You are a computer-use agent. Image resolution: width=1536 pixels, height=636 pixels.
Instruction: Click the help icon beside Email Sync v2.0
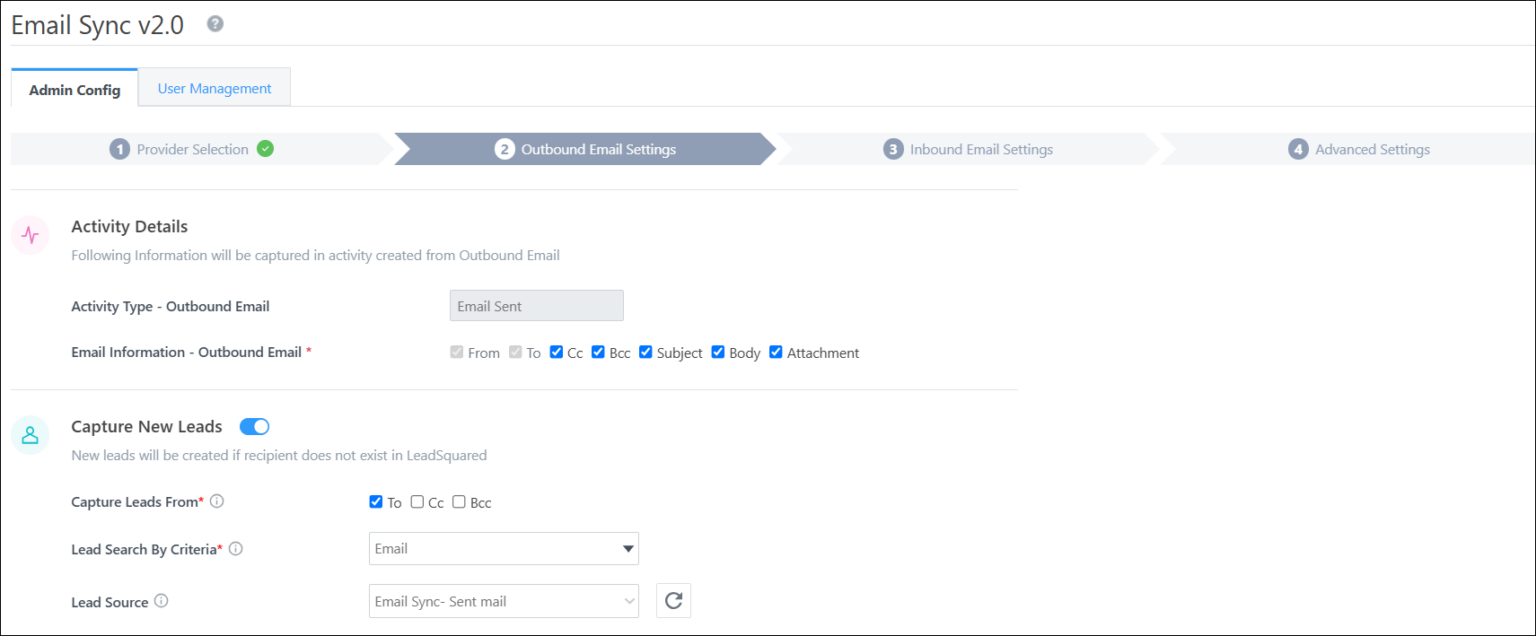pyautogui.click(x=215, y=24)
